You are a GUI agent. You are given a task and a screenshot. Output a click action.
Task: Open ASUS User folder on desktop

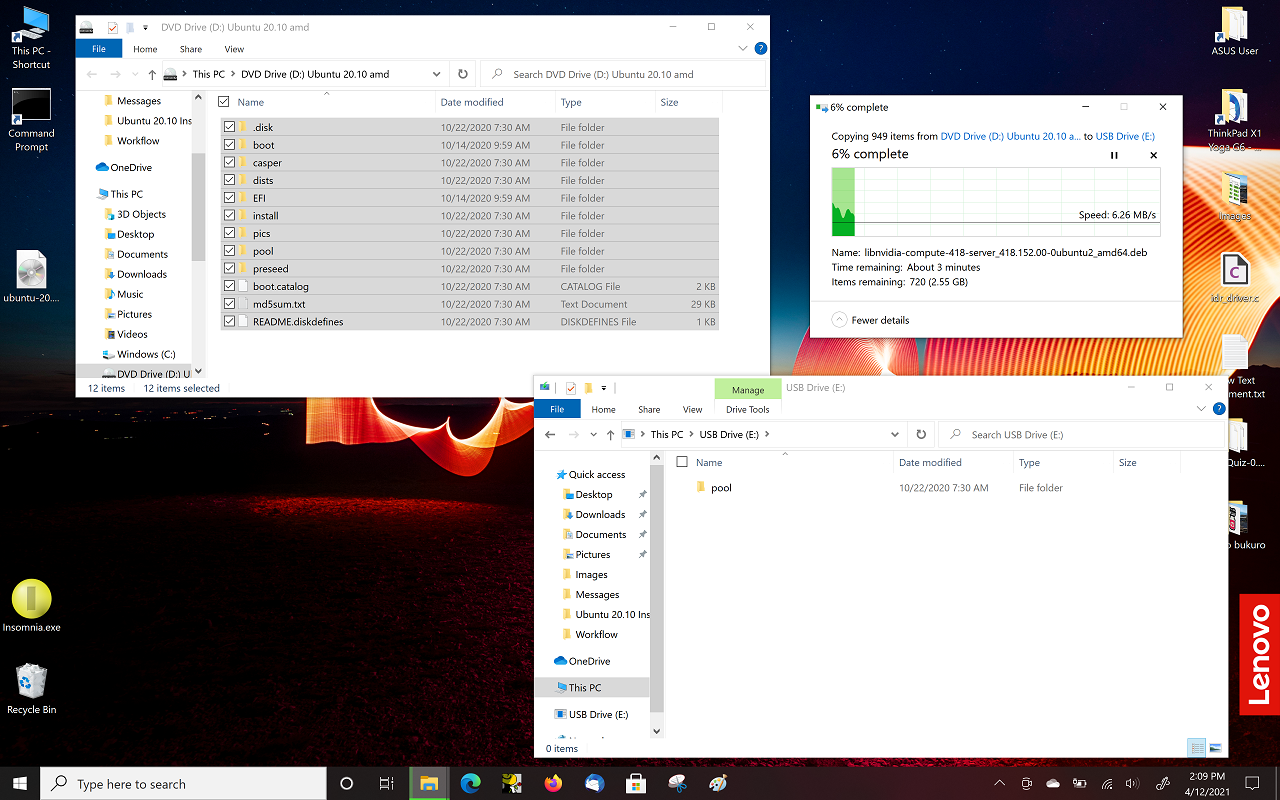tap(1234, 32)
